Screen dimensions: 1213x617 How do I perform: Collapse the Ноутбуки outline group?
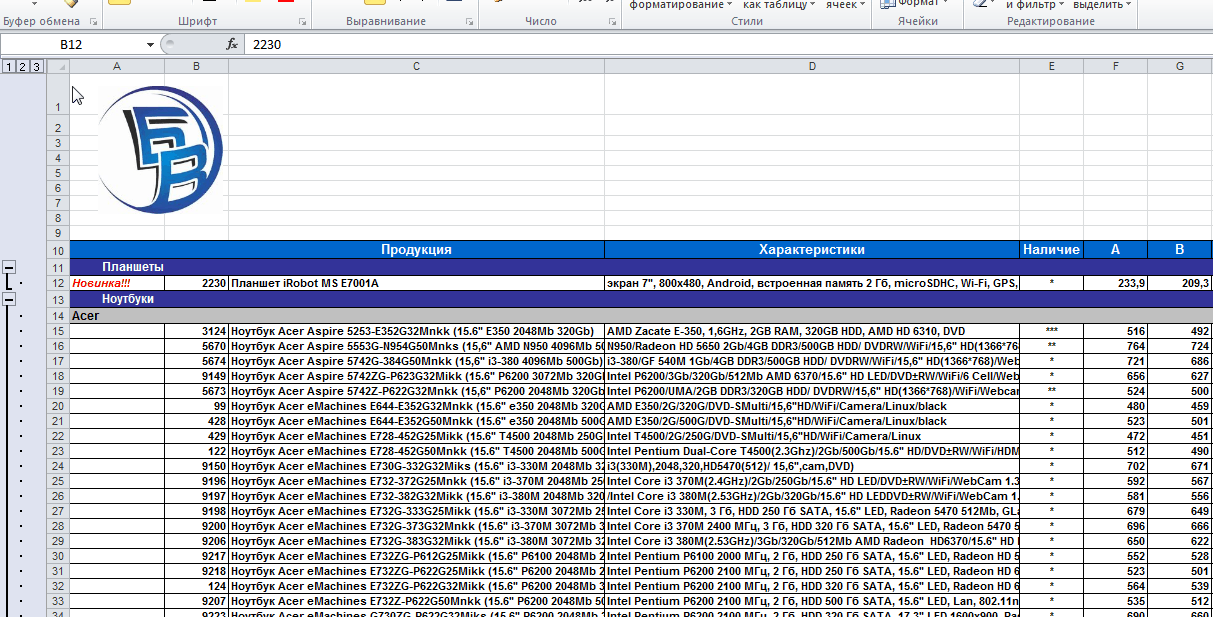pyautogui.click(x=9, y=299)
